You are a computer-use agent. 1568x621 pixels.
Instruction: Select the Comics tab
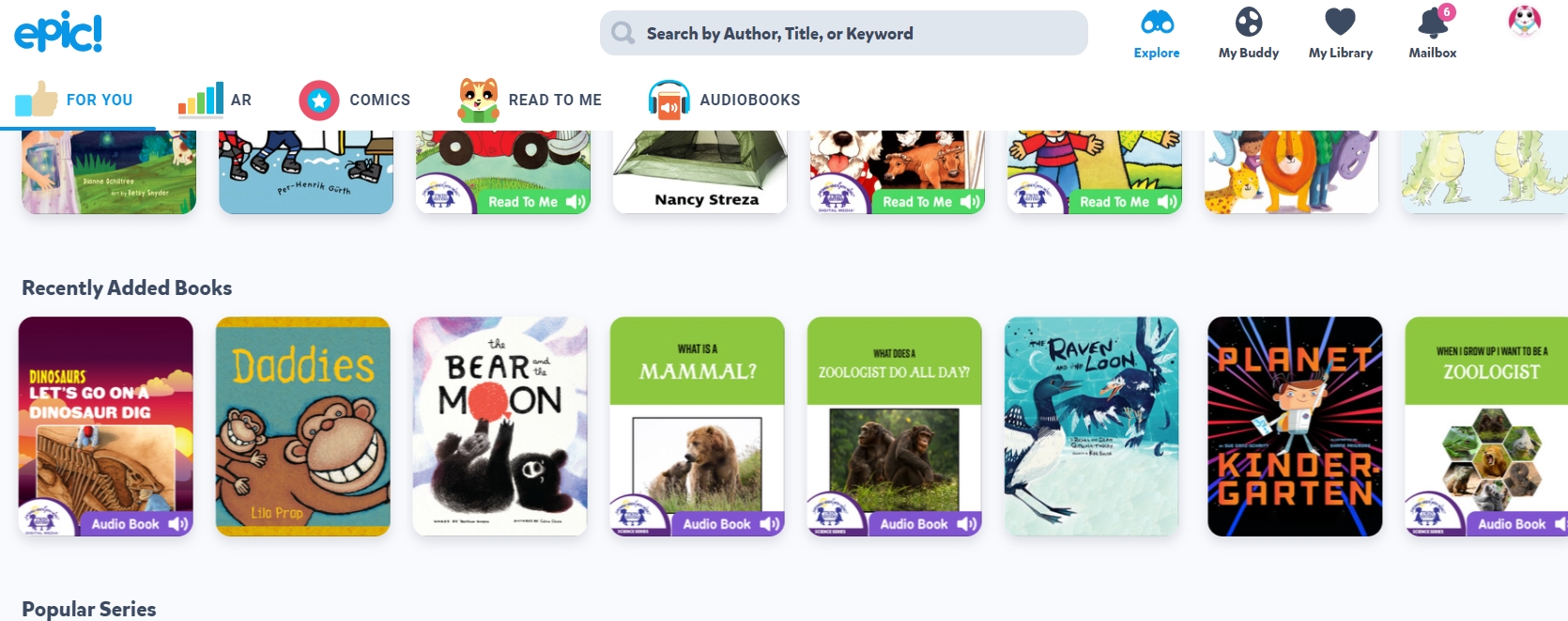click(x=355, y=100)
